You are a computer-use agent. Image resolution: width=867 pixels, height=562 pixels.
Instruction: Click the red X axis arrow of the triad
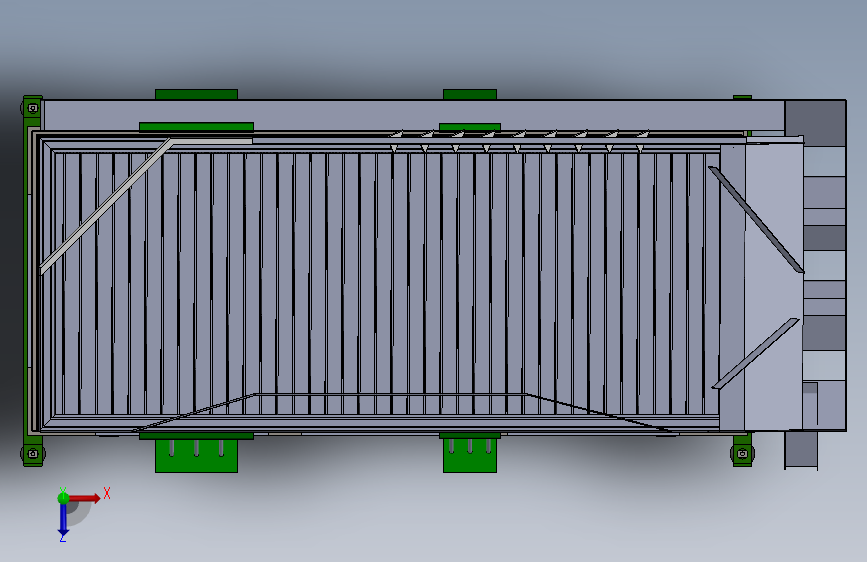click(x=85, y=498)
